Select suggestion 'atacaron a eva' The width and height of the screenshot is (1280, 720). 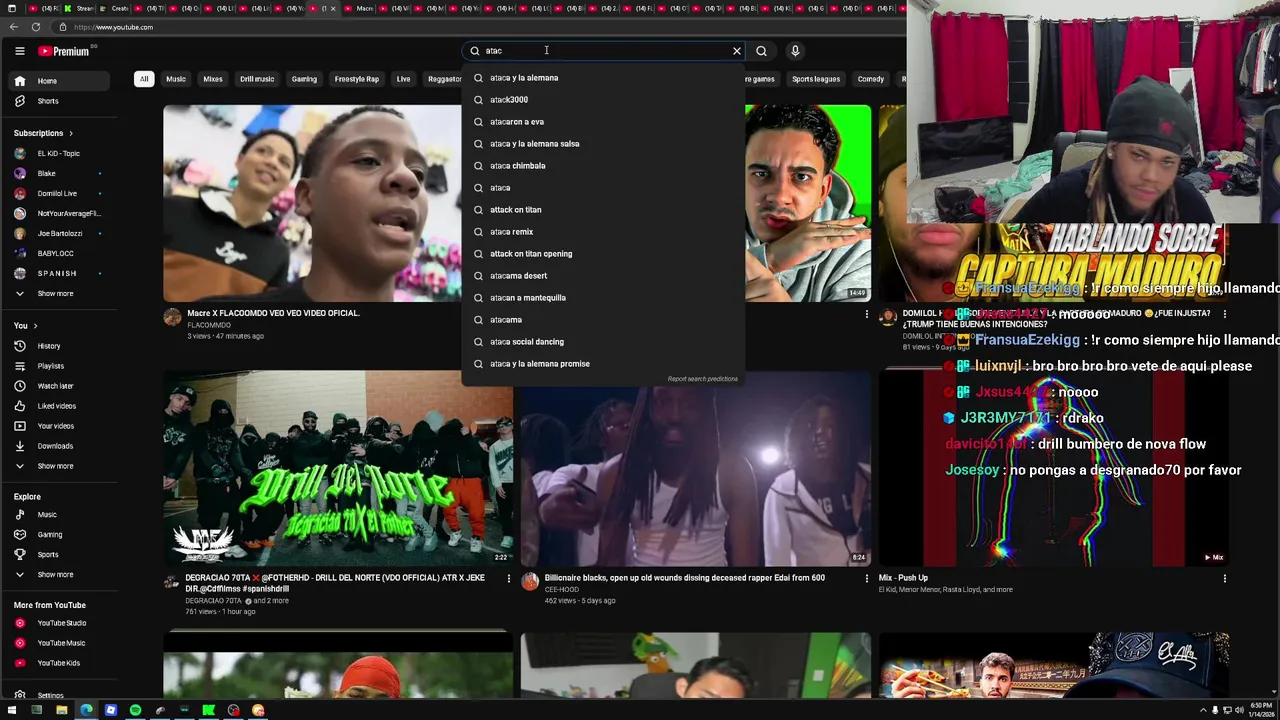[x=603, y=122]
